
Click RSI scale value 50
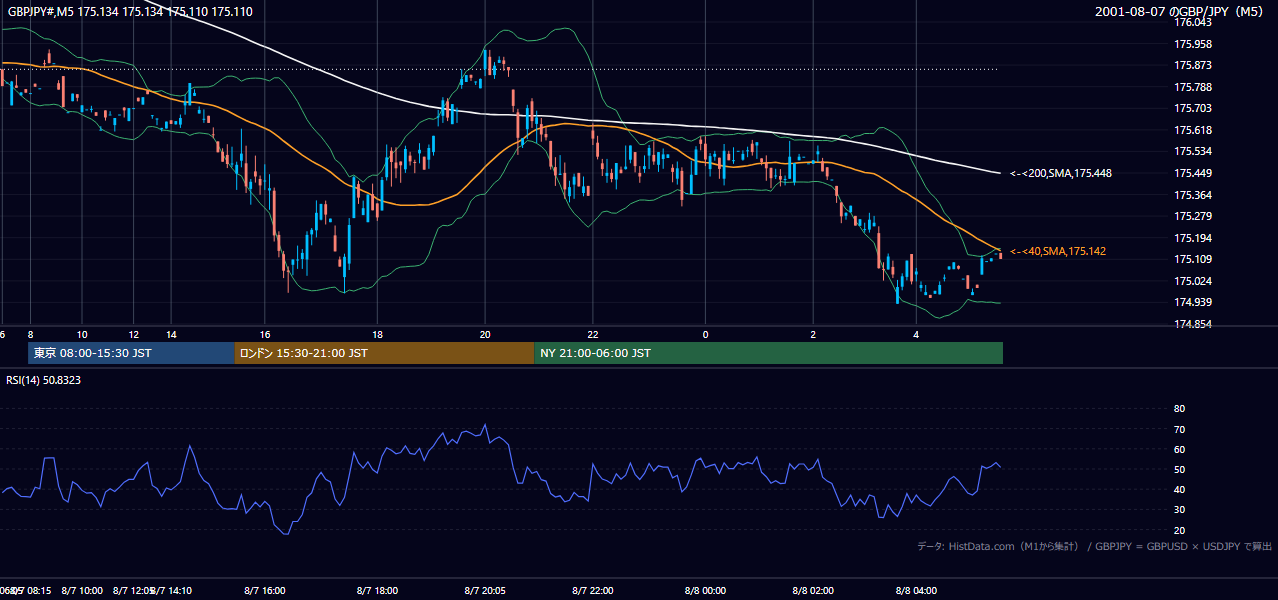pyautogui.click(x=1179, y=469)
